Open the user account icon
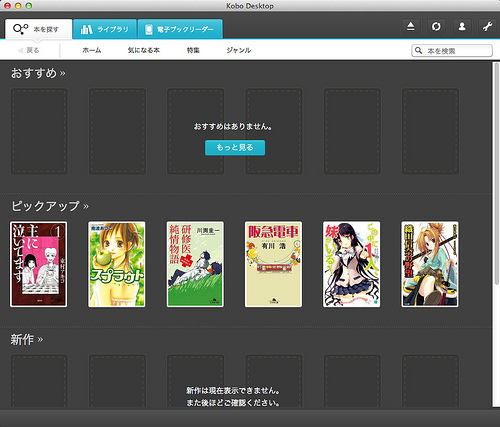Viewport: 500px width, 427px height. click(x=462, y=26)
